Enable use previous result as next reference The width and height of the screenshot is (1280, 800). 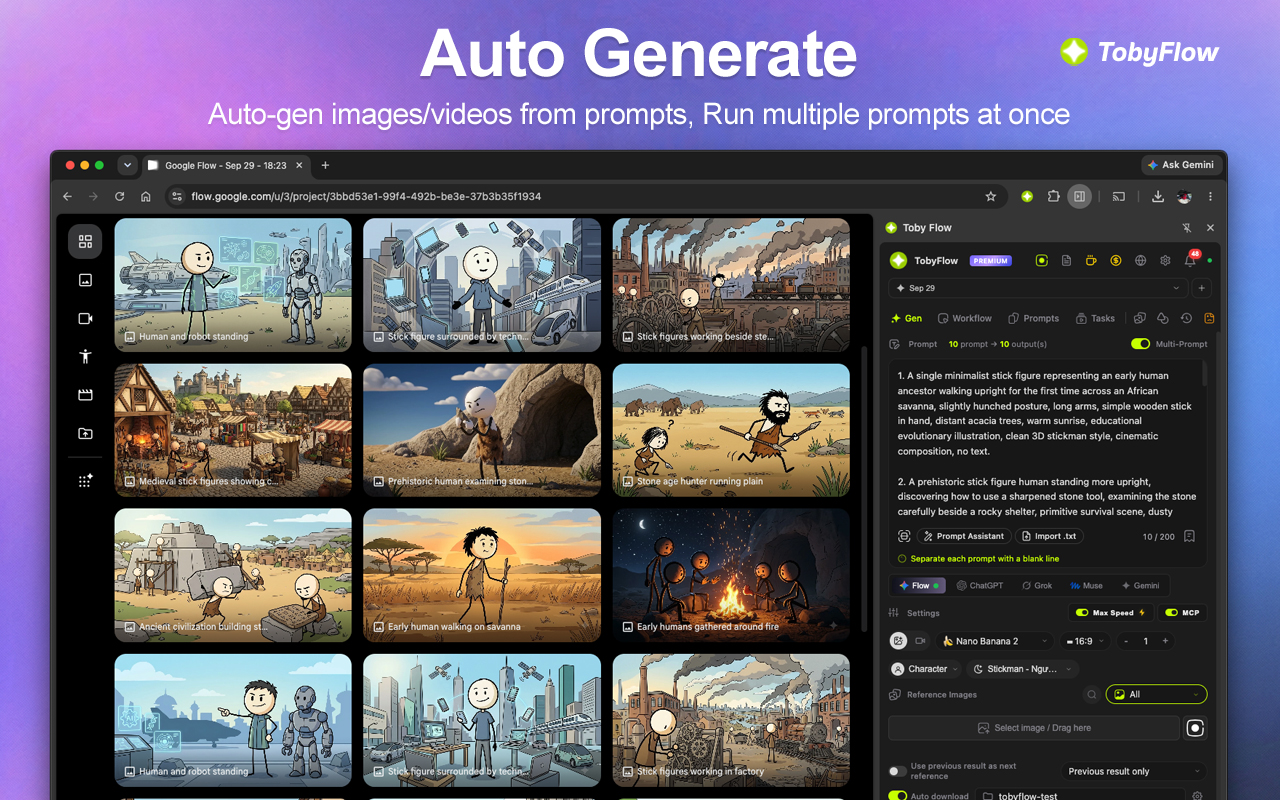(897, 771)
